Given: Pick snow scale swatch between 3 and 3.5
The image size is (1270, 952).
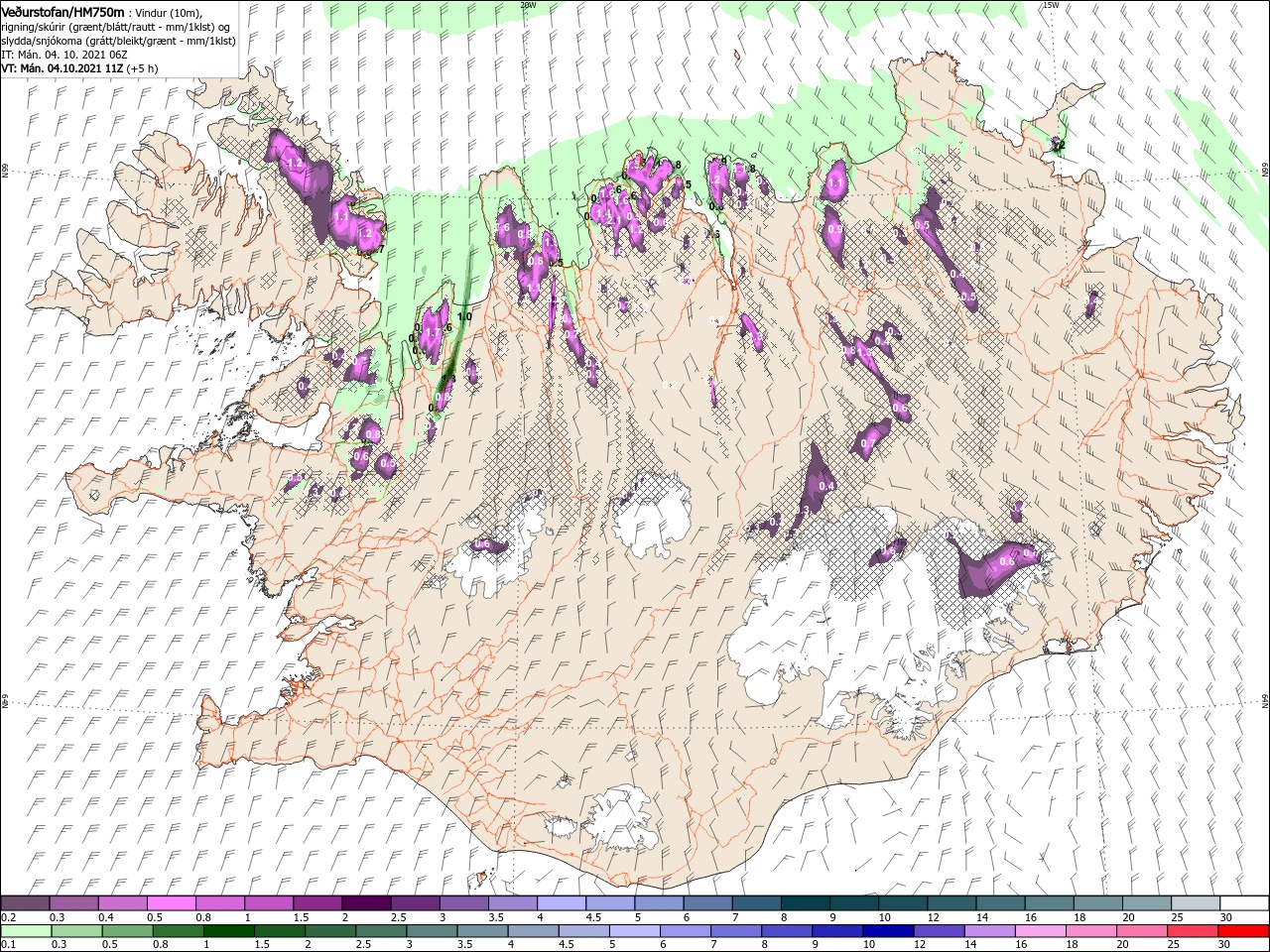Looking at the screenshot, I should click(x=463, y=902).
